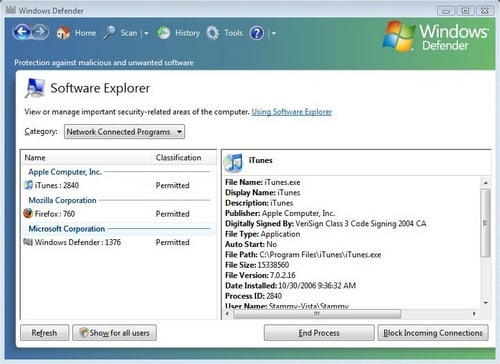Click Permitted in the Windows Defender row

click(172, 242)
